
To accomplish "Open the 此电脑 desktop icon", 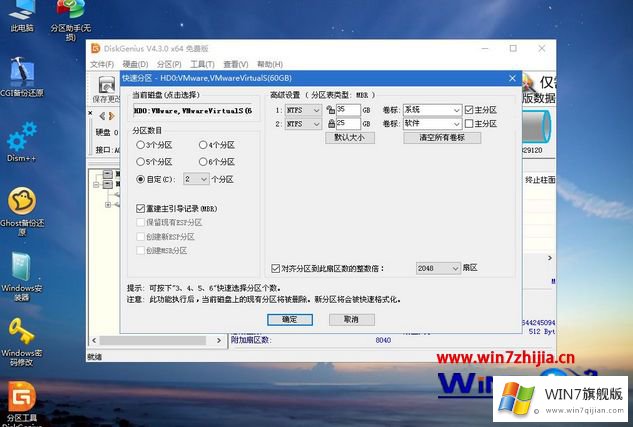I will point(22,16).
